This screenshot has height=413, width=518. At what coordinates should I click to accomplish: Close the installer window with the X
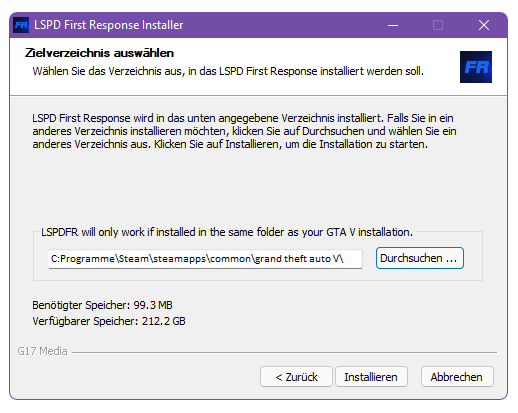click(484, 25)
